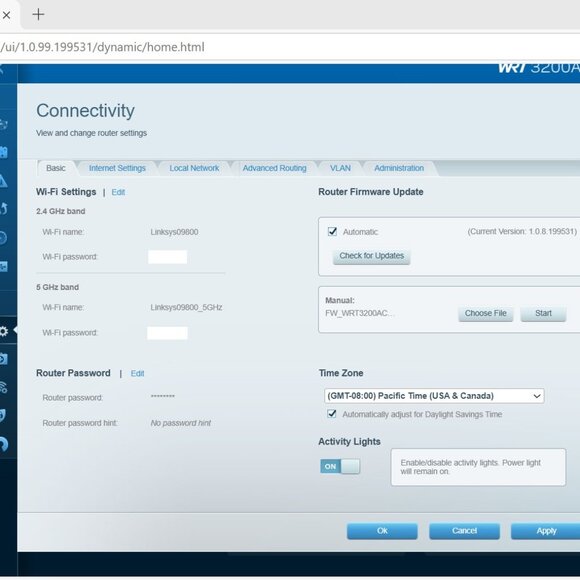Click the Activity Lights description text box
This screenshot has width=580, height=580.
(x=478, y=467)
